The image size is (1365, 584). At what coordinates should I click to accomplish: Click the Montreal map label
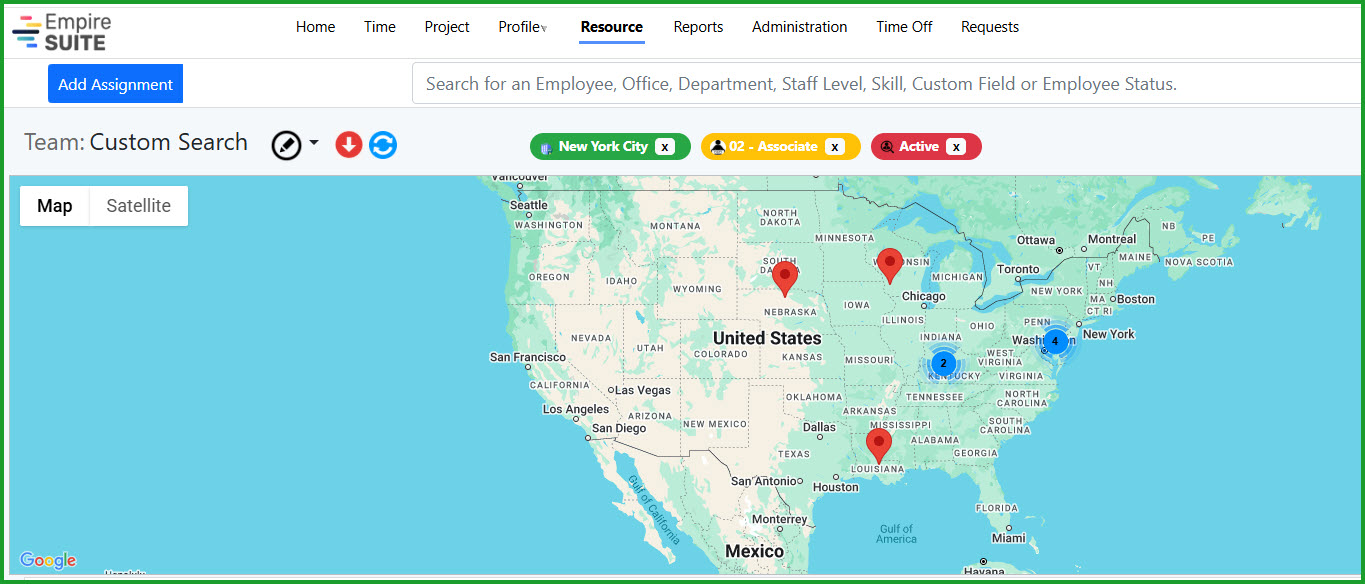click(x=1112, y=239)
